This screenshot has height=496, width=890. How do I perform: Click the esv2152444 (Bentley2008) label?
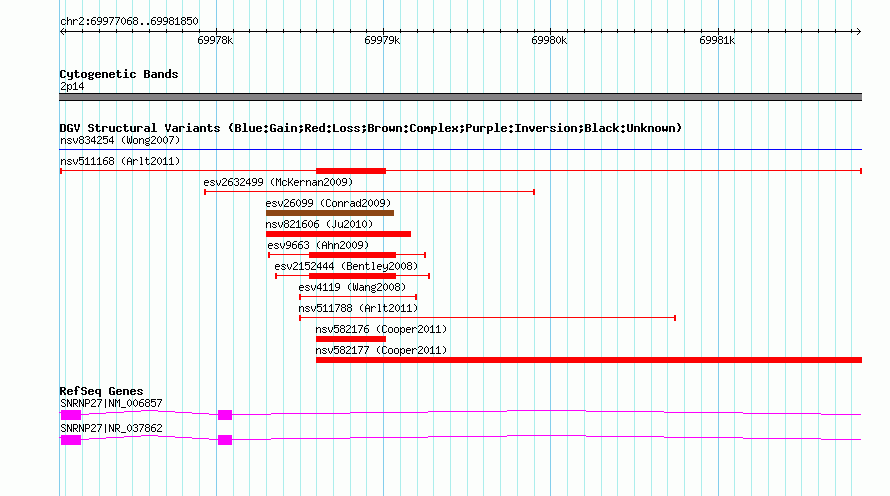click(x=346, y=266)
